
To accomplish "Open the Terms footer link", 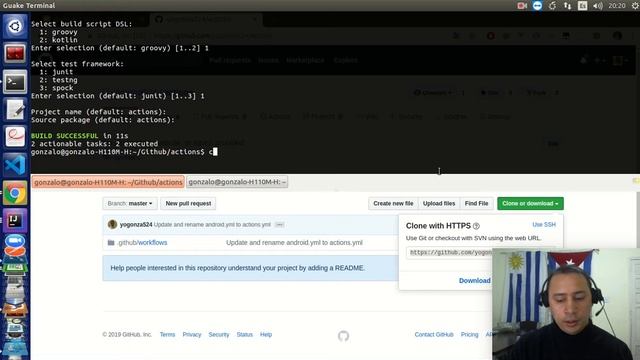I will click(167, 334).
